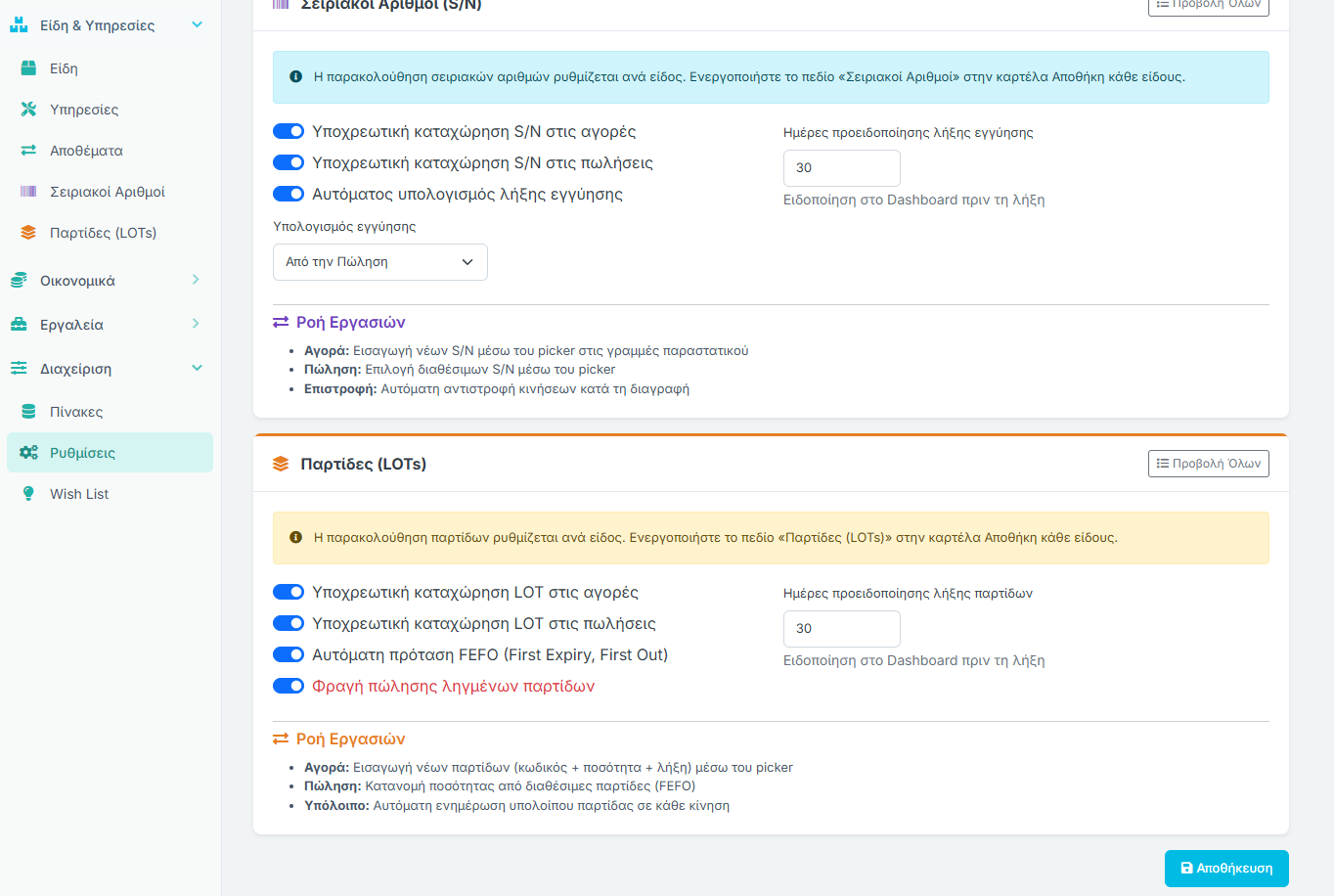Screen dimensions: 1334x896
Task: Click Ημέρες προειδοποίησης λήξης εγγύησης label
Action: click(908, 132)
